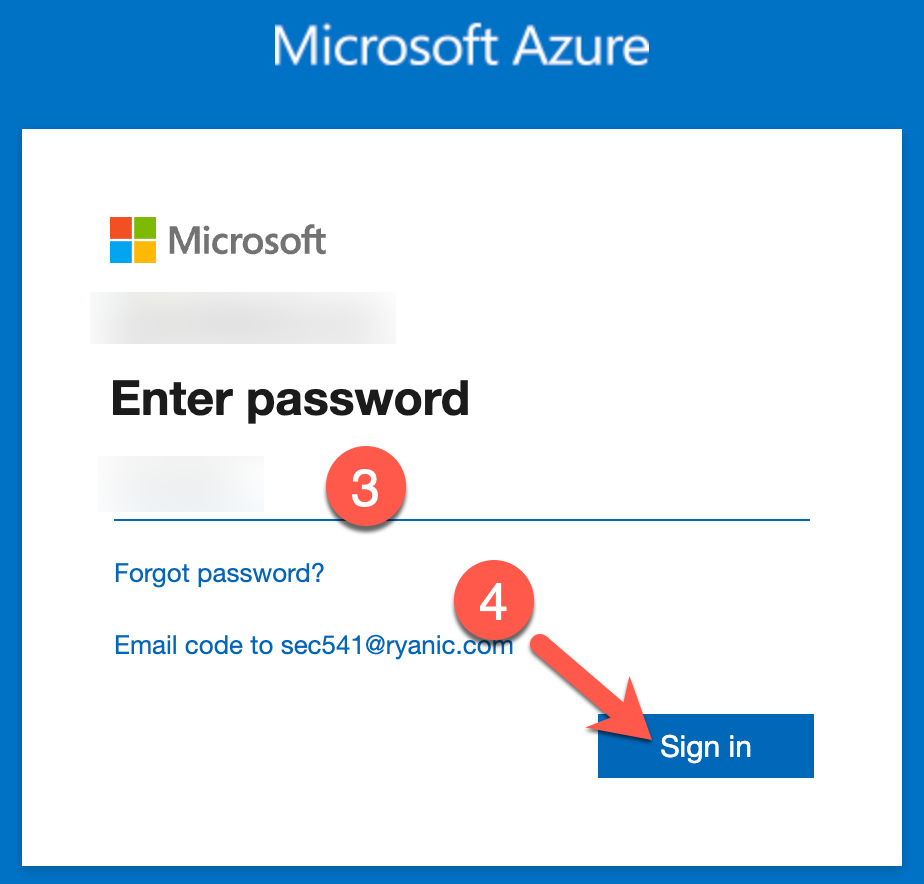This screenshot has width=924, height=884.
Task: Click the red circle badge numbered 3
Action: coord(365,489)
